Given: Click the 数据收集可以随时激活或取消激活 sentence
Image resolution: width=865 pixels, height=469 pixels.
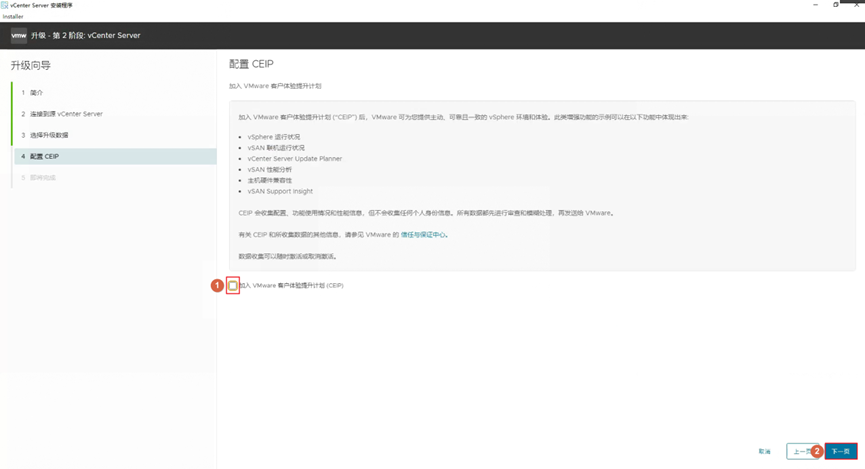Looking at the screenshot, I should pyautogui.click(x=287, y=257).
